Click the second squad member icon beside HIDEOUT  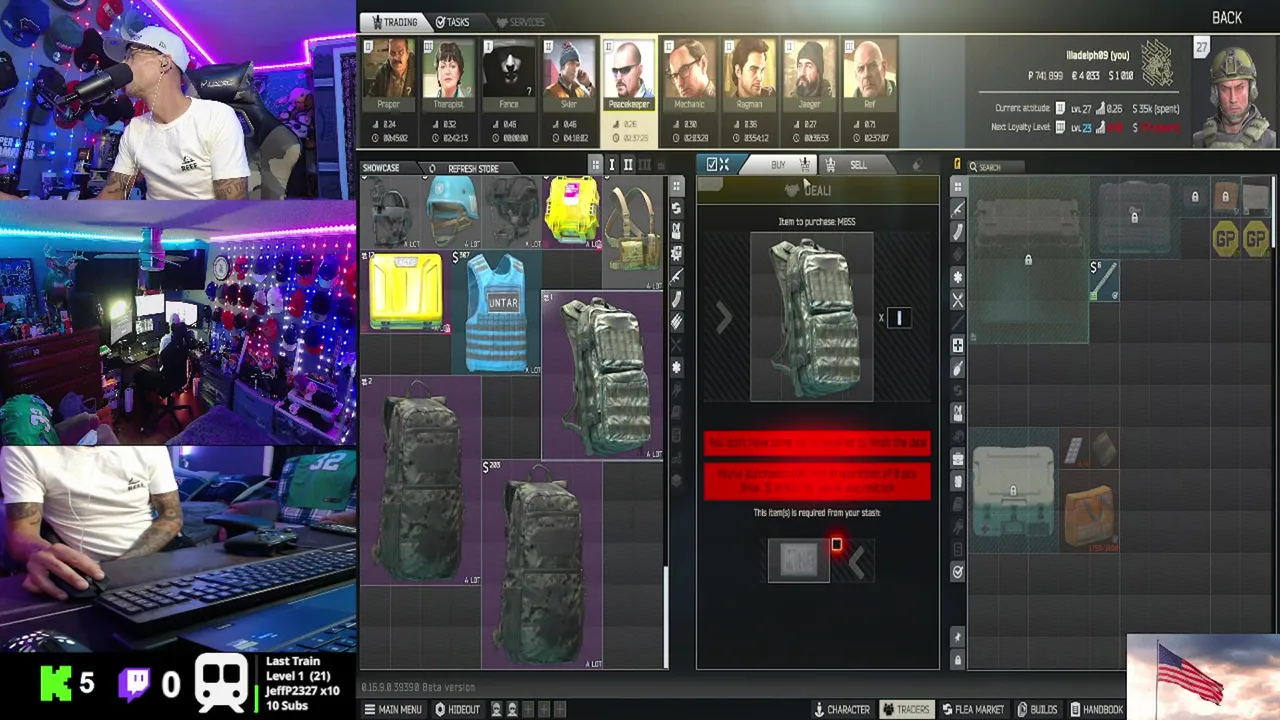(x=512, y=709)
